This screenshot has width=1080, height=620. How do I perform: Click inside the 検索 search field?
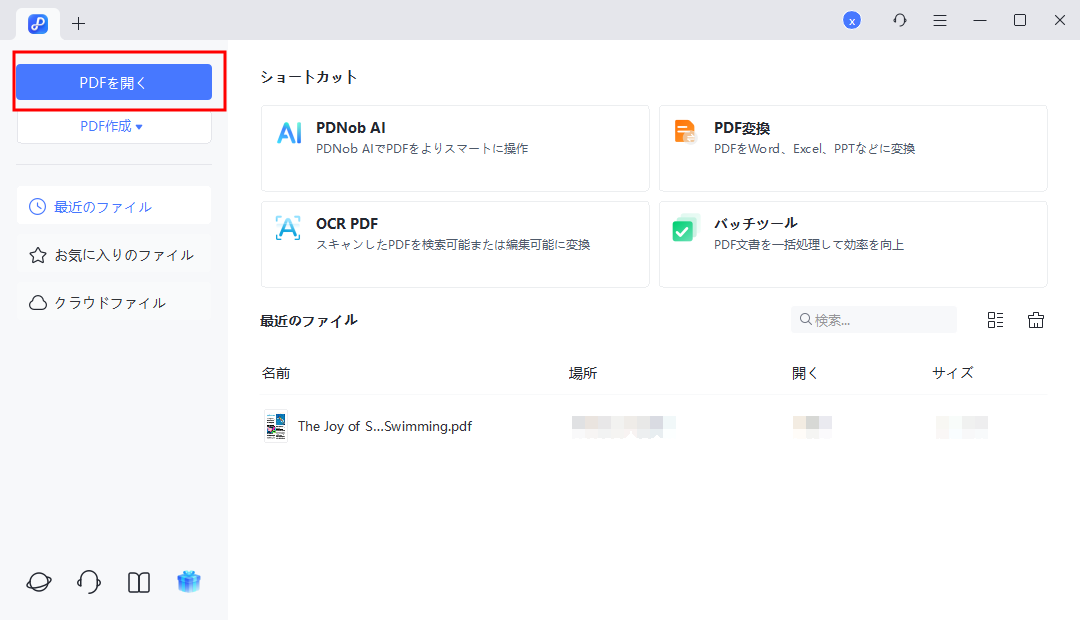(x=873, y=319)
